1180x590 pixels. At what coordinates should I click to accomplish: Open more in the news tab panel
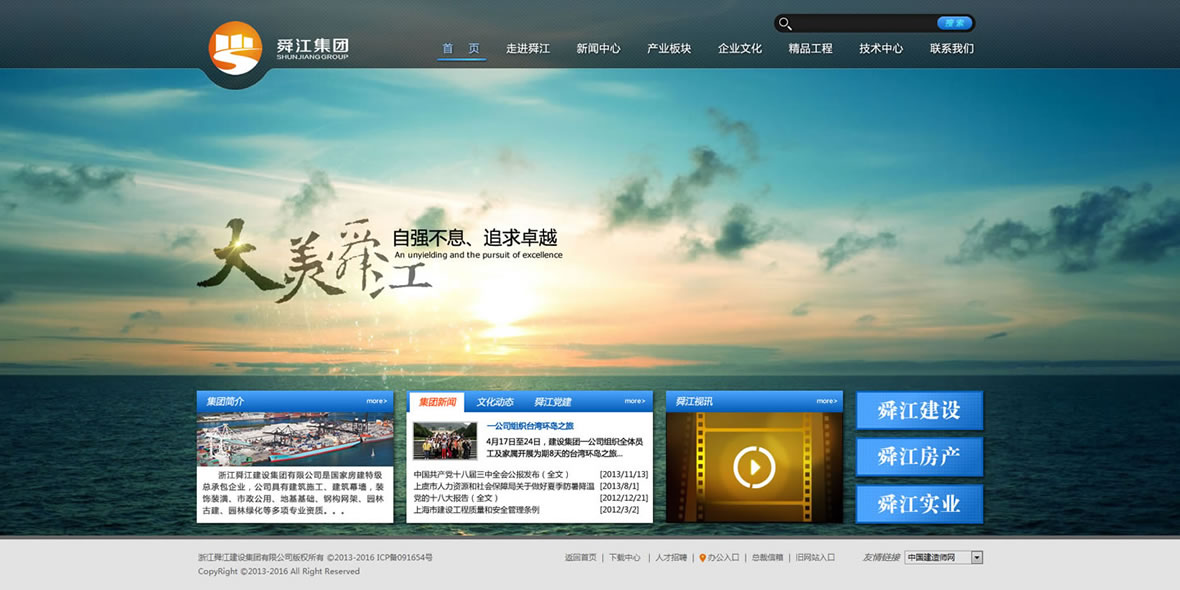(x=635, y=401)
